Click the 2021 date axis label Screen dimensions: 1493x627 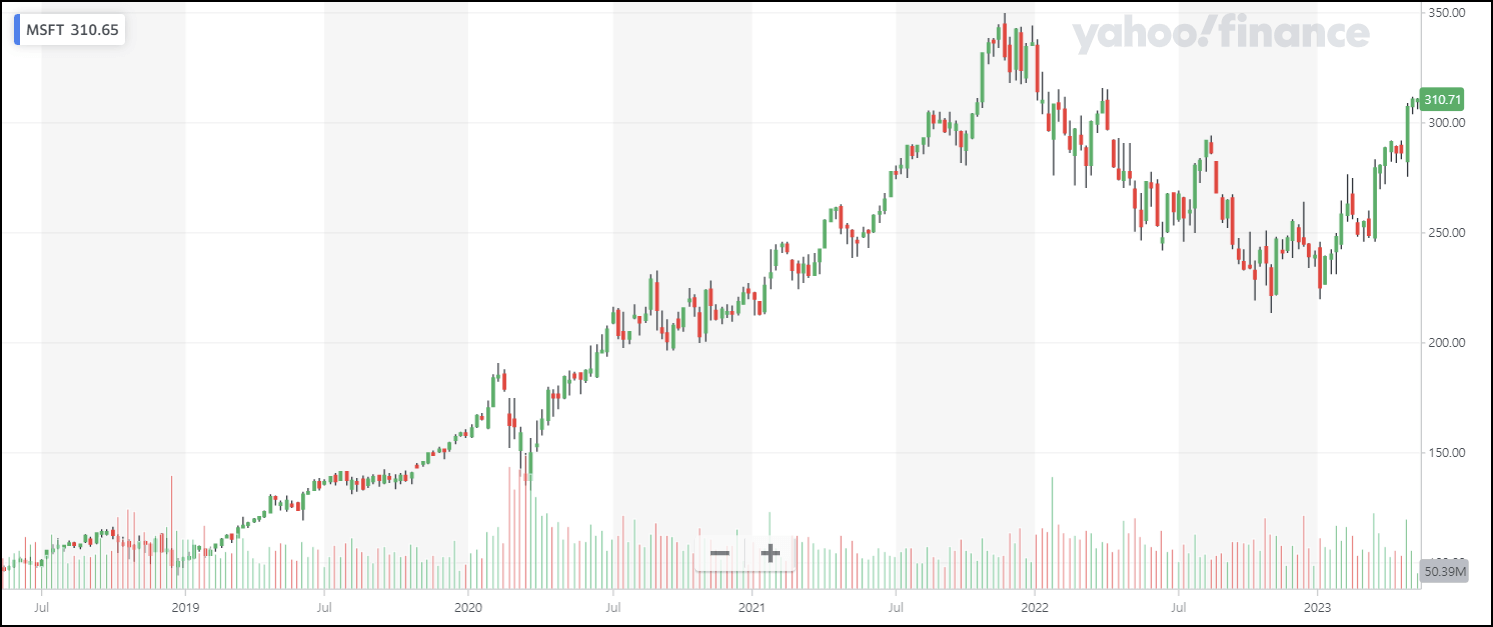pyautogui.click(x=752, y=606)
